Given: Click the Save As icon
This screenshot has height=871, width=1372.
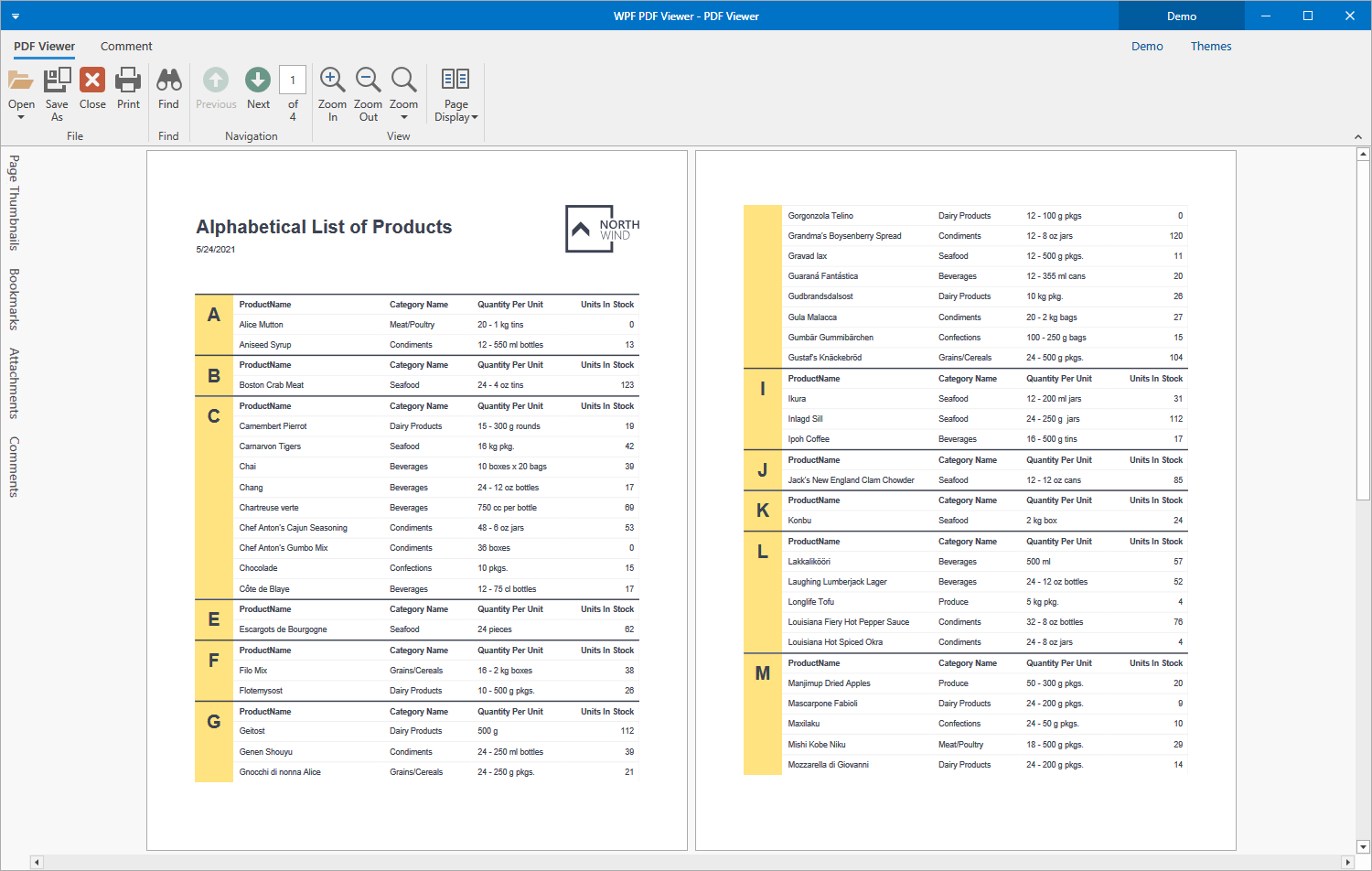Looking at the screenshot, I should tap(57, 81).
